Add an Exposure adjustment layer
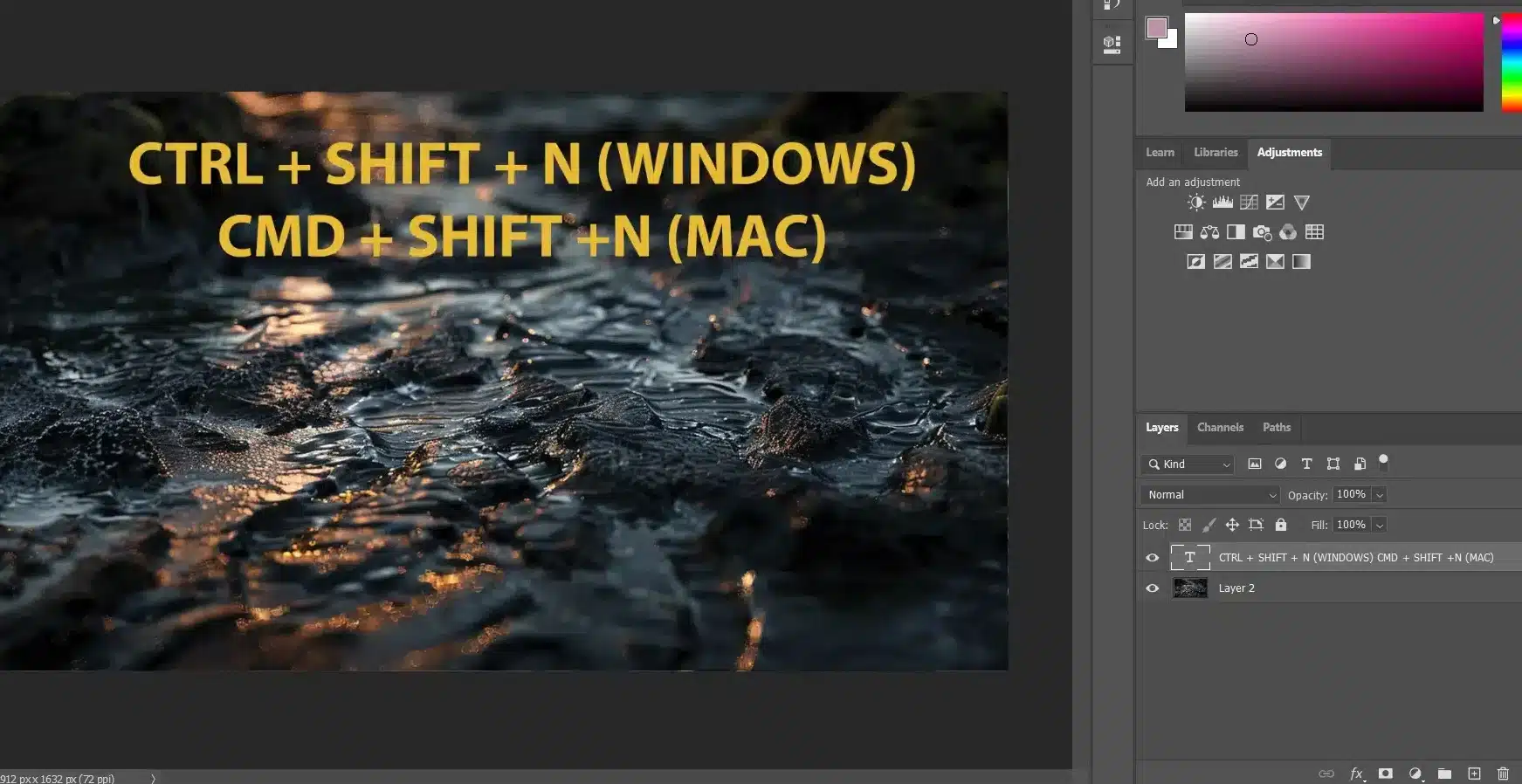The image size is (1522, 784). coord(1275,203)
